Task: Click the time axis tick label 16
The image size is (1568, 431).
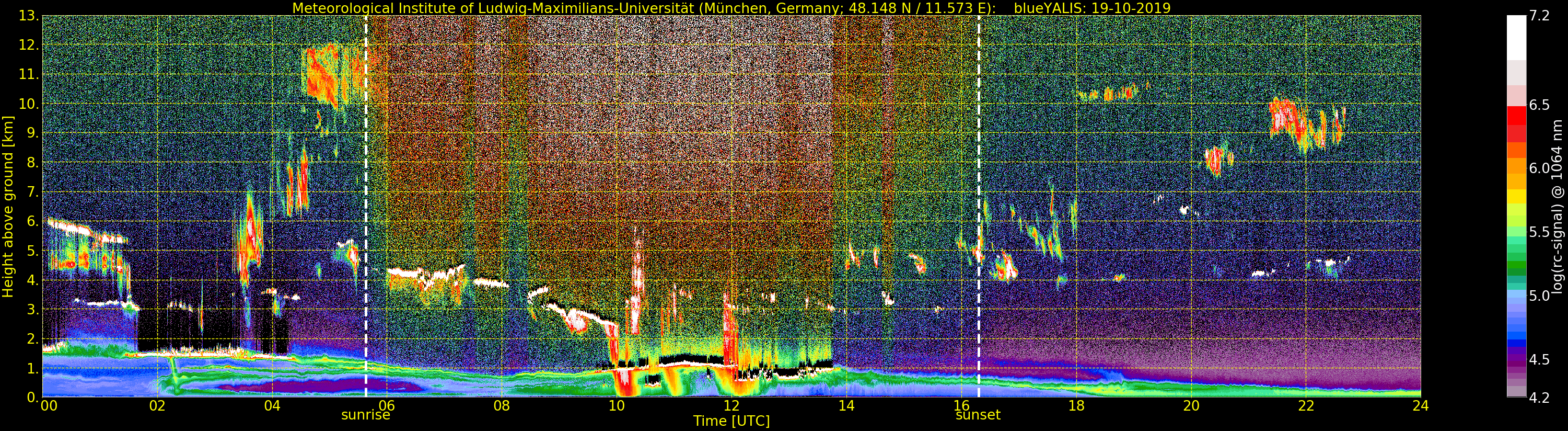Action: (x=961, y=405)
